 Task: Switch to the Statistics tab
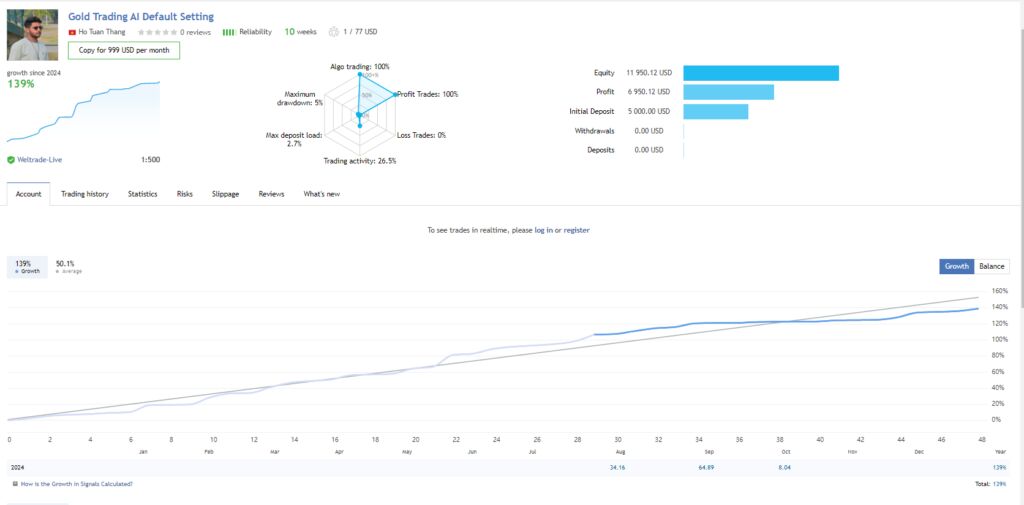pos(142,194)
